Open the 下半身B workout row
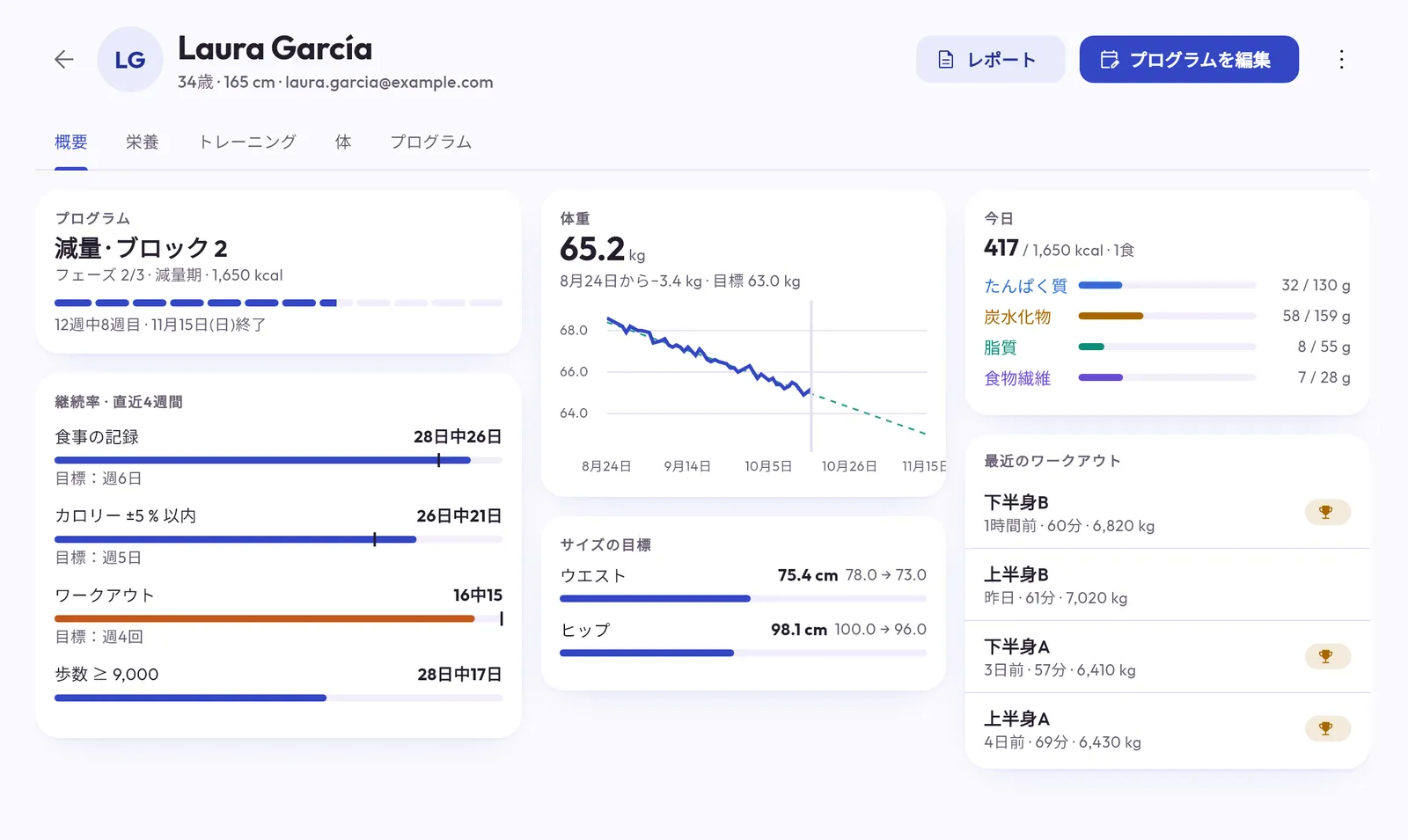Screen dimensions: 1408x840 pos(1167,513)
